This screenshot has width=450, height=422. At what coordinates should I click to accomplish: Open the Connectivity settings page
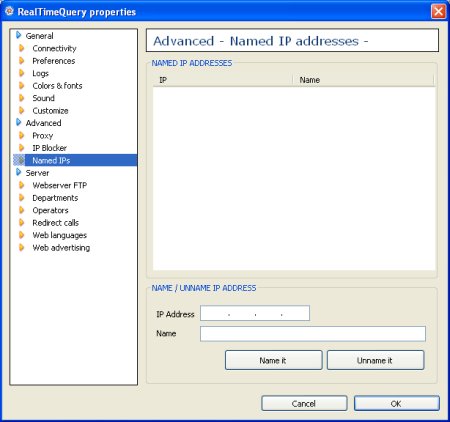(x=54, y=48)
